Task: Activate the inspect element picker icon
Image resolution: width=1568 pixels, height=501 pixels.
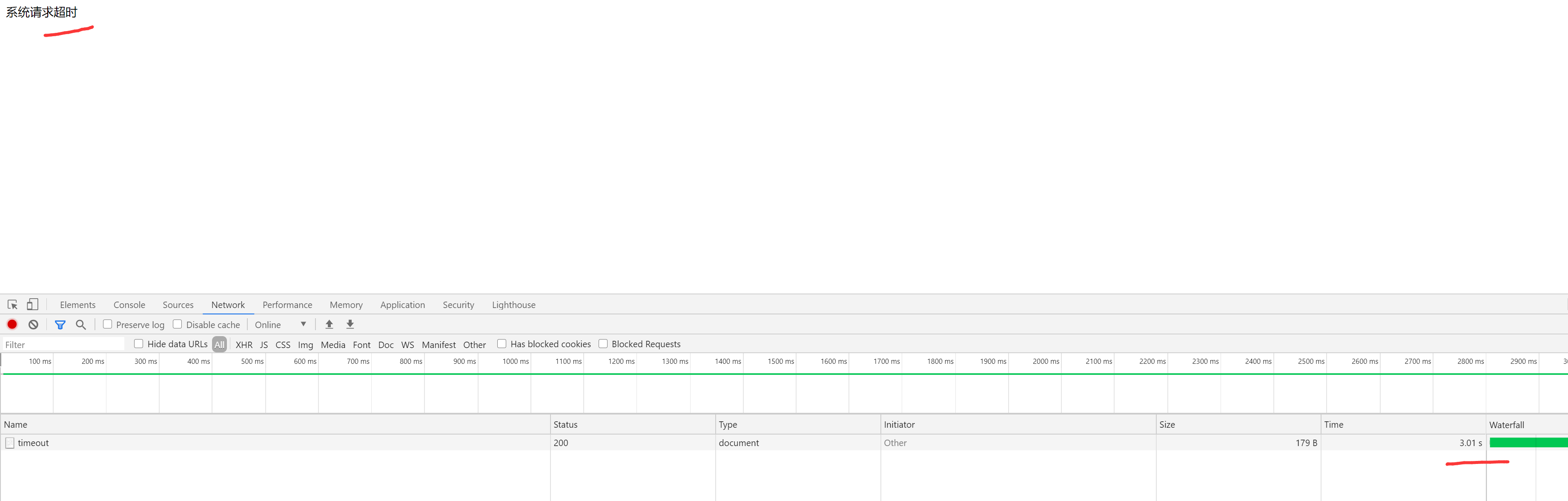Action: coord(12,304)
